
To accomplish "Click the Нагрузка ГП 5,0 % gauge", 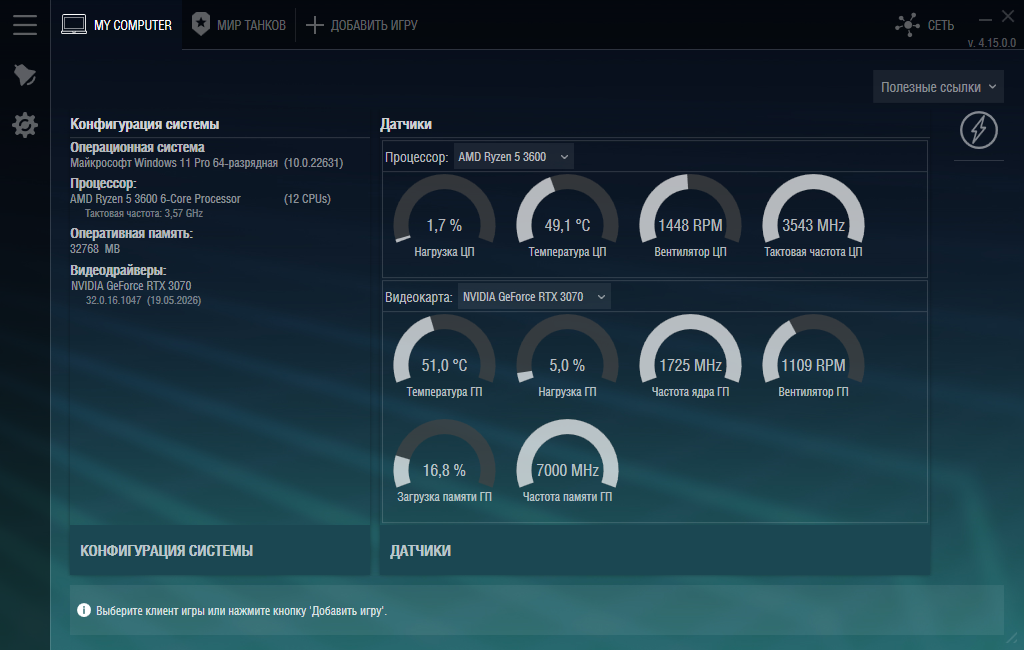I will [x=567, y=357].
